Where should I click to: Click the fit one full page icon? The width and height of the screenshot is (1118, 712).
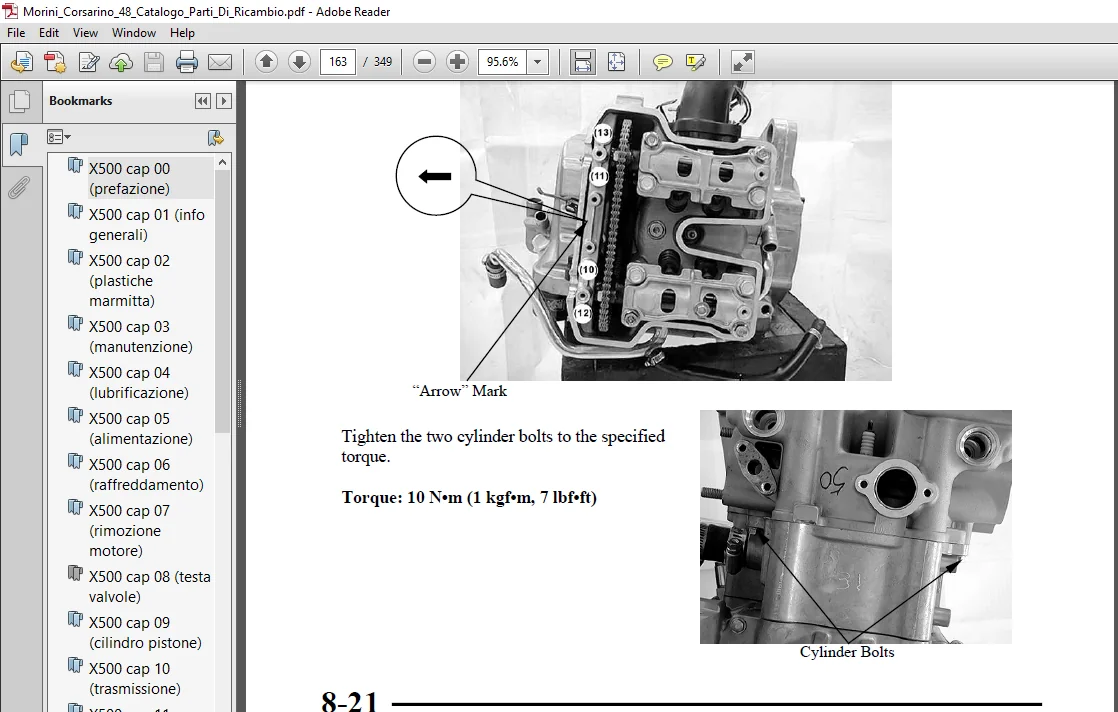tap(616, 62)
